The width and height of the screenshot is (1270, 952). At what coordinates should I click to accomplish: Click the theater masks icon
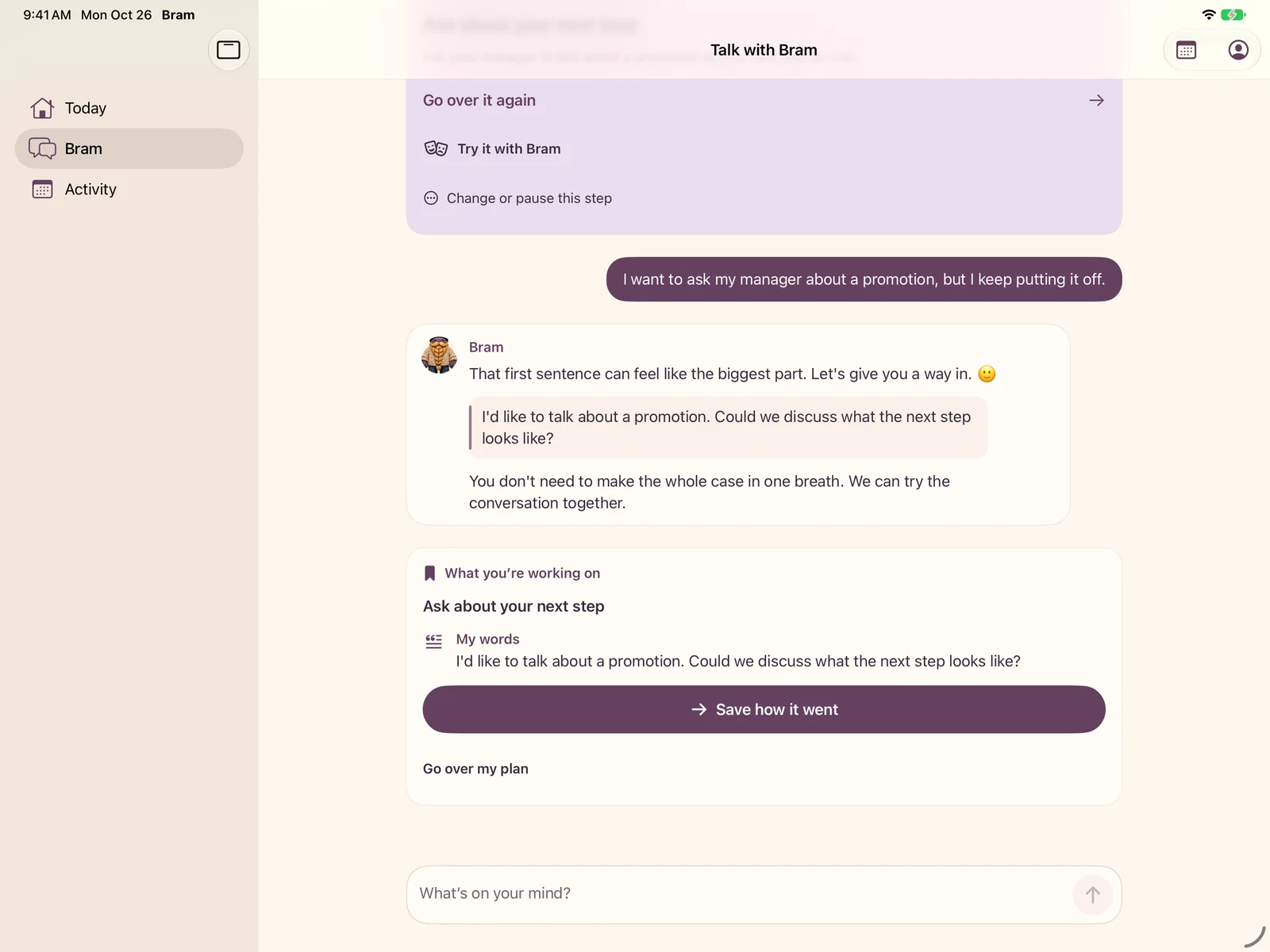(436, 148)
